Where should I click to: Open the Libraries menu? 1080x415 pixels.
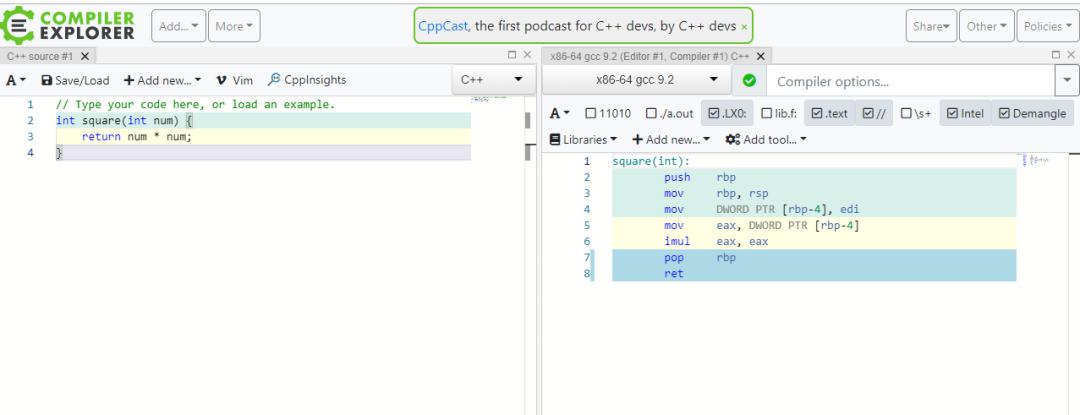coord(583,140)
